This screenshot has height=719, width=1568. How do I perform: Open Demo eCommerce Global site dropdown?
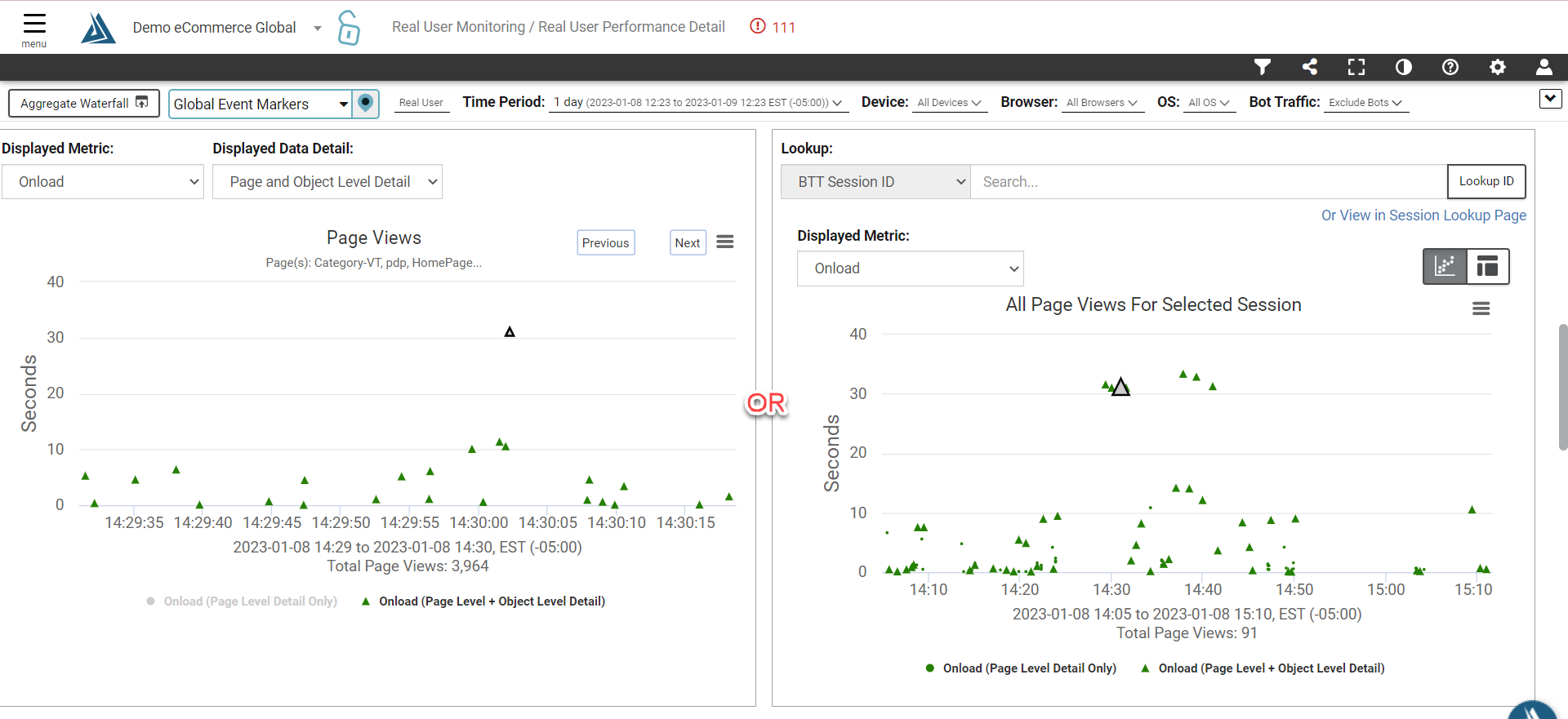coord(227,28)
